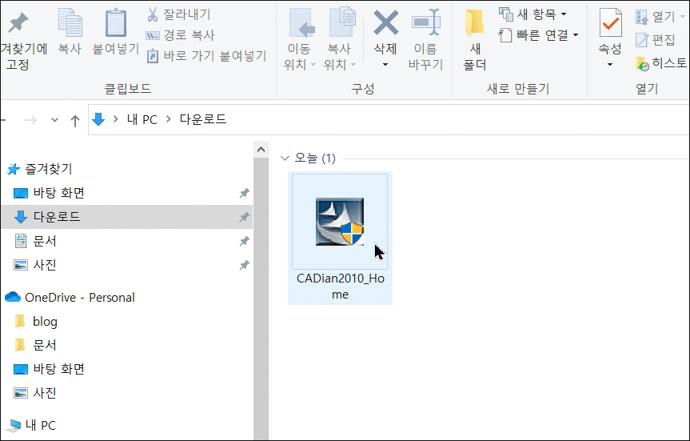This screenshot has width=690, height=441.
Task: Click the Copy (복사) ribbon icon
Action: point(70,22)
